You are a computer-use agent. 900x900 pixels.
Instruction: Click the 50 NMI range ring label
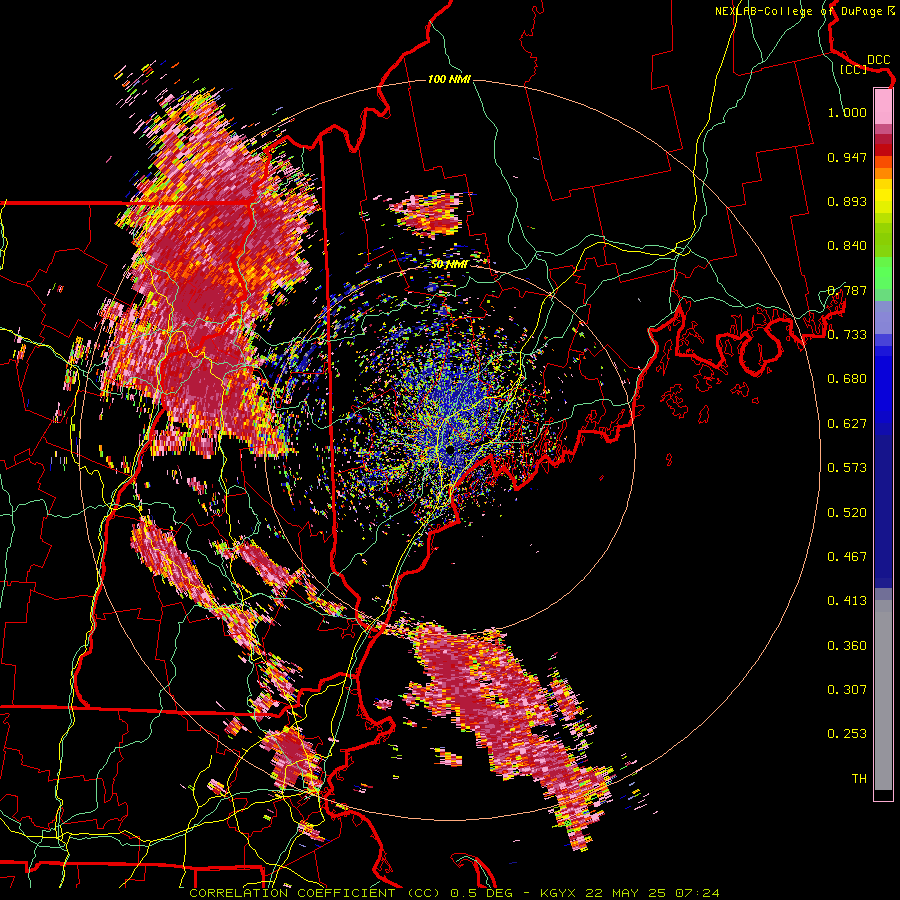click(x=449, y=265)
